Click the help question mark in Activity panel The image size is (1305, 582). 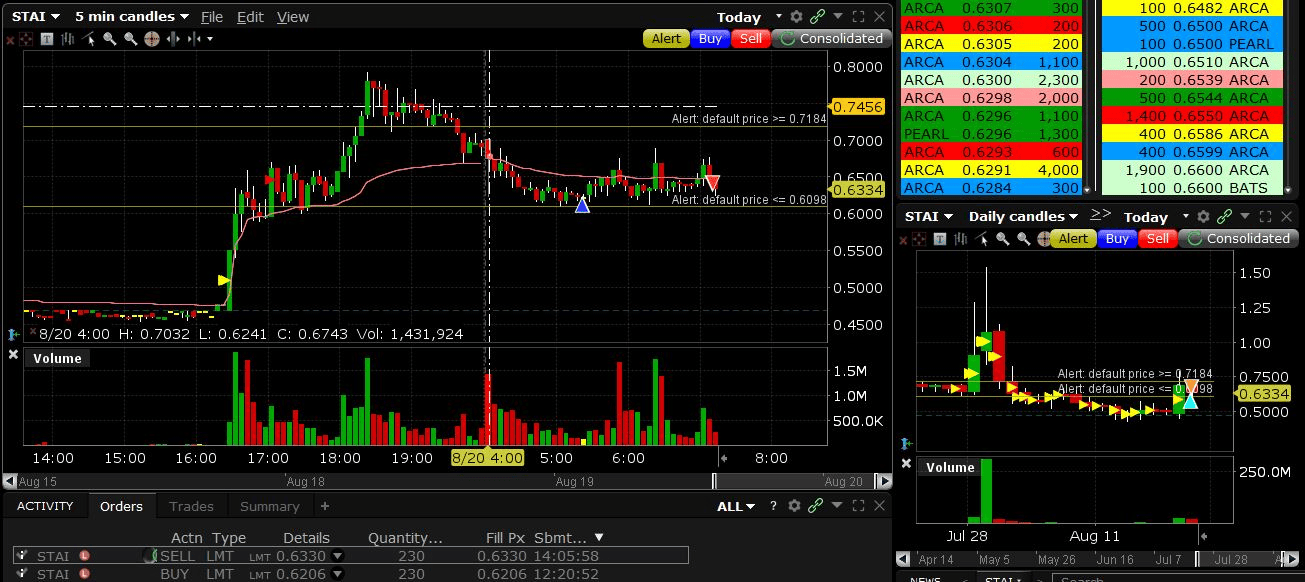773,506
